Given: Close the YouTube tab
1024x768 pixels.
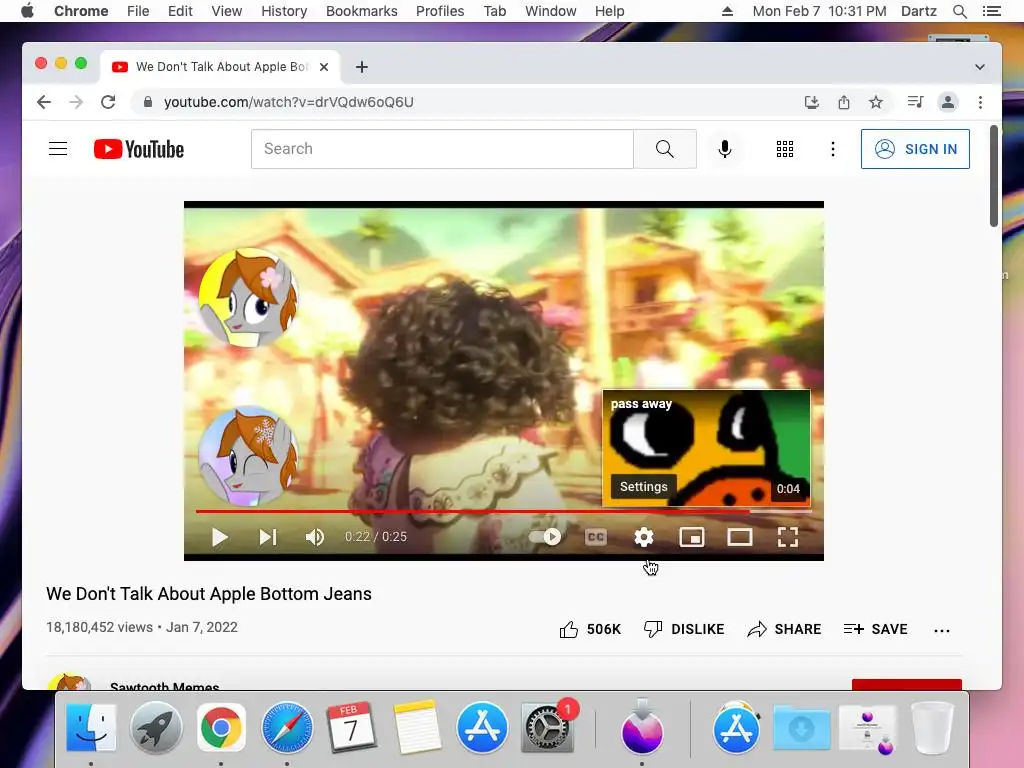Looking at the screenshot, I should (x=324, y=67).
